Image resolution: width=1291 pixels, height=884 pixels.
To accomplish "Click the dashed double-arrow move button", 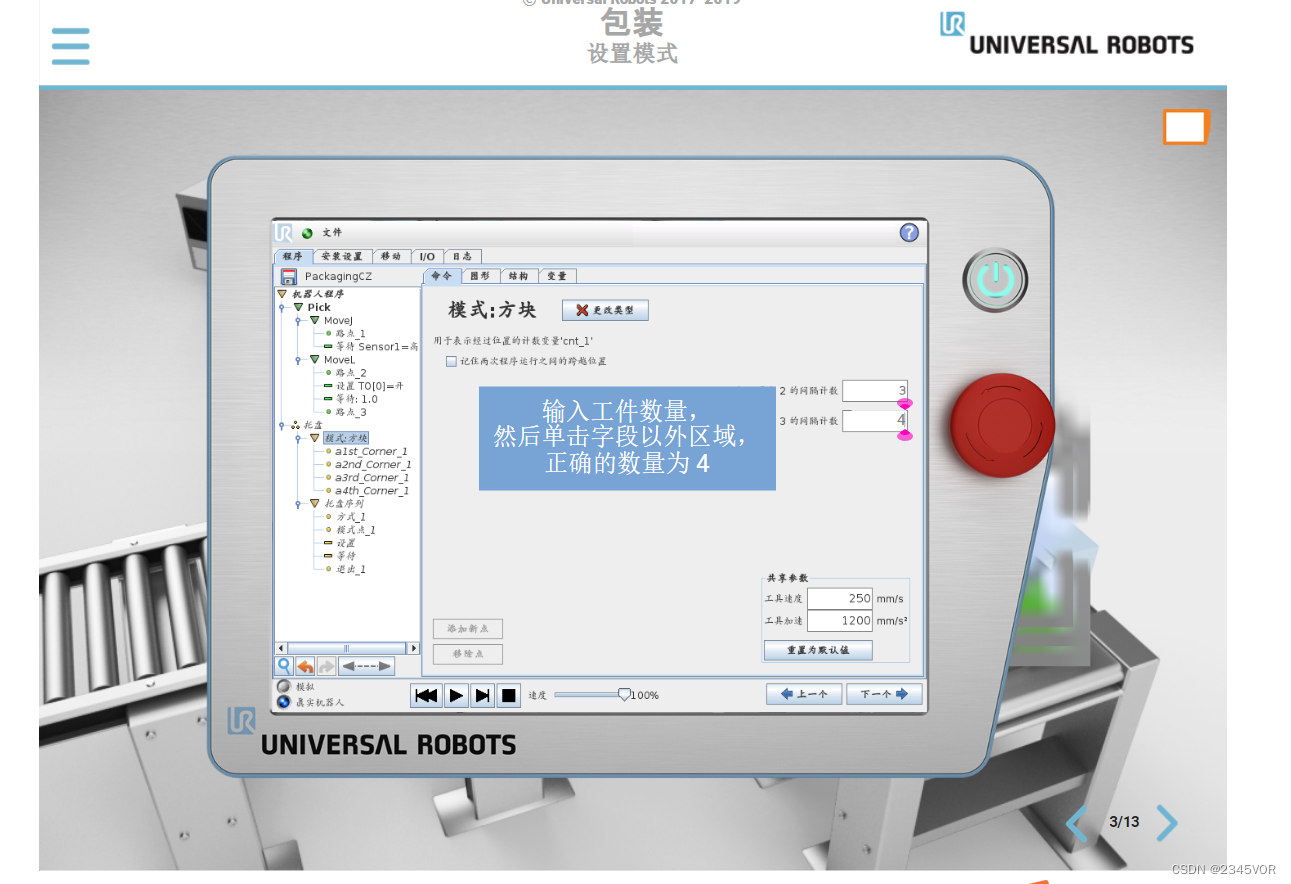I will pyautogui.click(x=366, y=665).
